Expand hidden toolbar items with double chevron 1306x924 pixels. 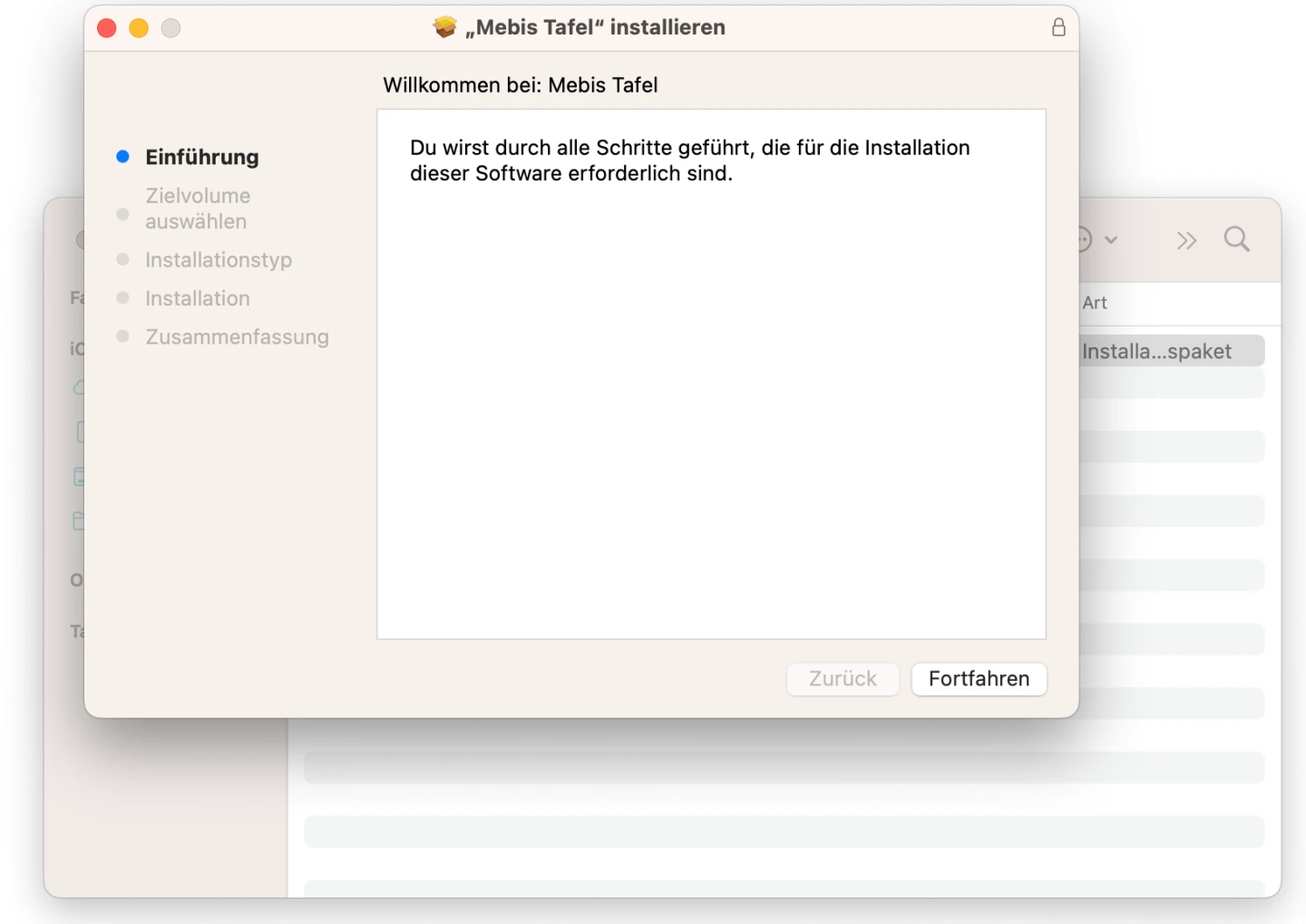click(1186, 240)
